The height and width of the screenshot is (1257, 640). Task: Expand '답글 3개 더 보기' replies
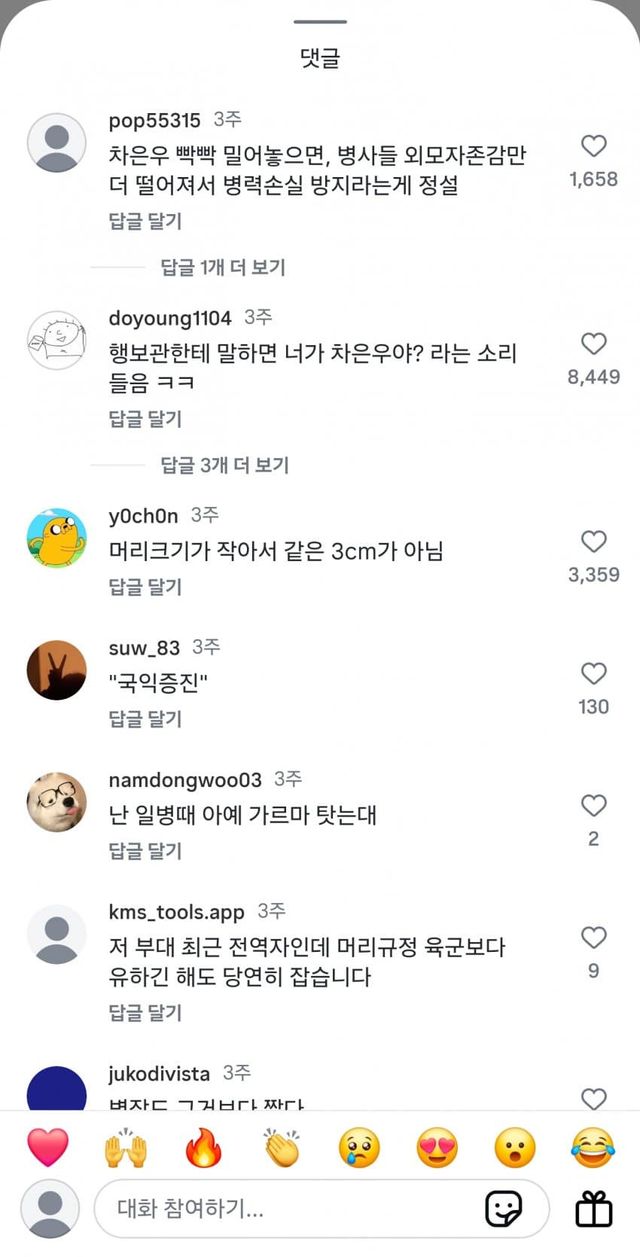tap(224, 465)
